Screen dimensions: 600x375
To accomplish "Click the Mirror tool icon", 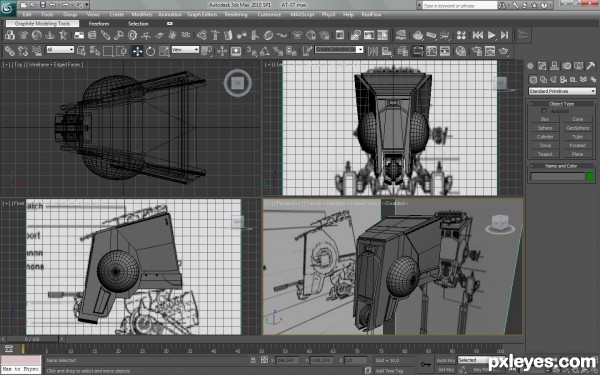I will [x=373, y=51].
